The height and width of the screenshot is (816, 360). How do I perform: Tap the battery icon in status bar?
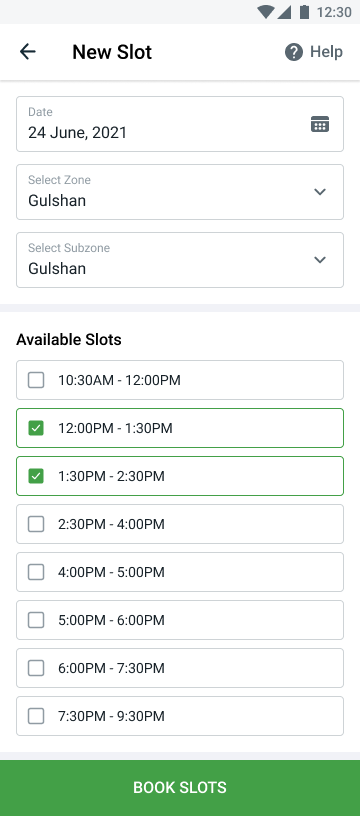pyautogui.click(x=304, y=12)
